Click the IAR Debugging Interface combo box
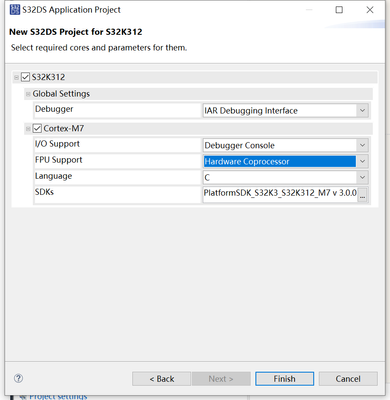 point(286,110)
